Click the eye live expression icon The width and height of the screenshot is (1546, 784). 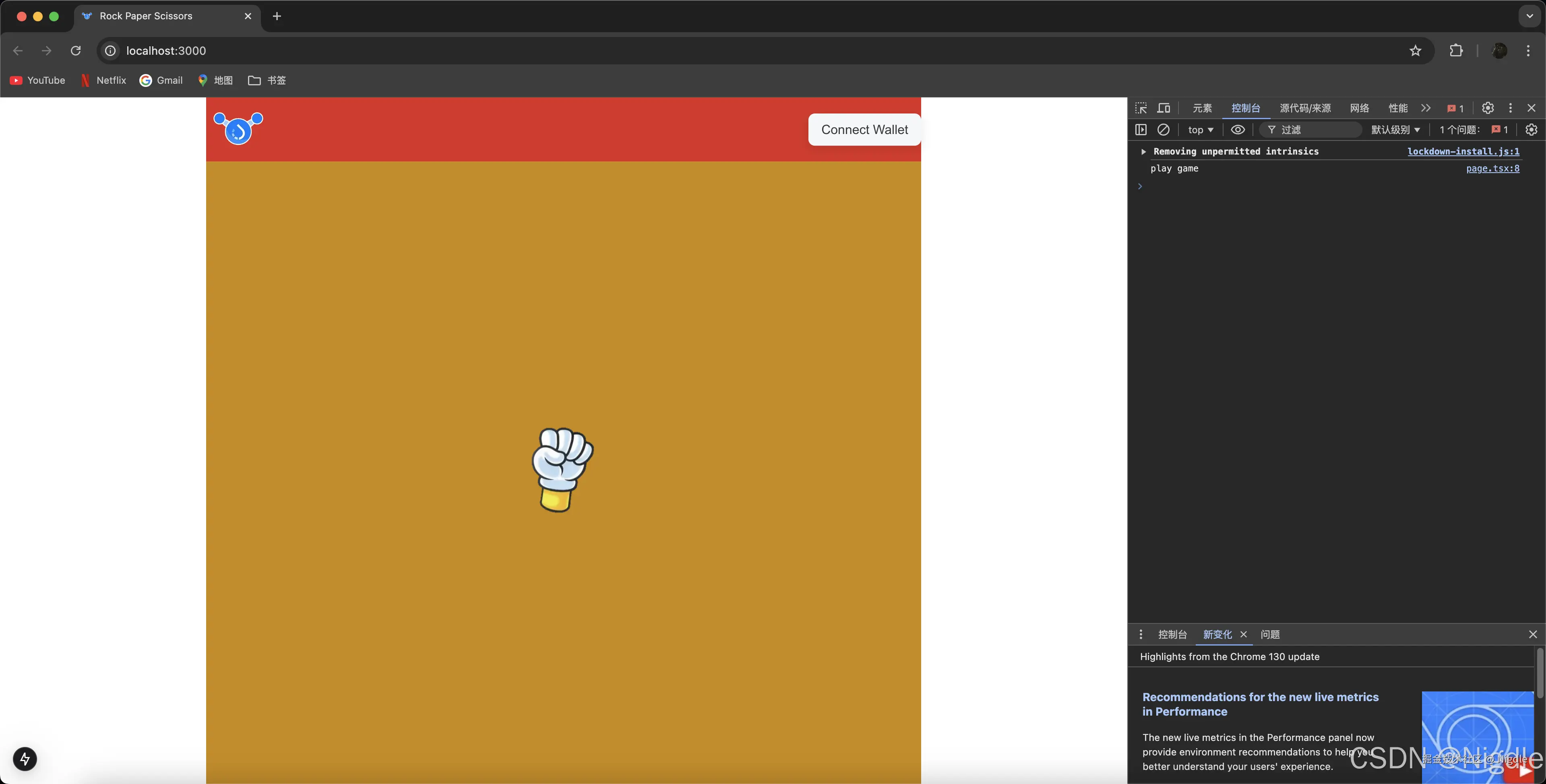click(1238, 130)
